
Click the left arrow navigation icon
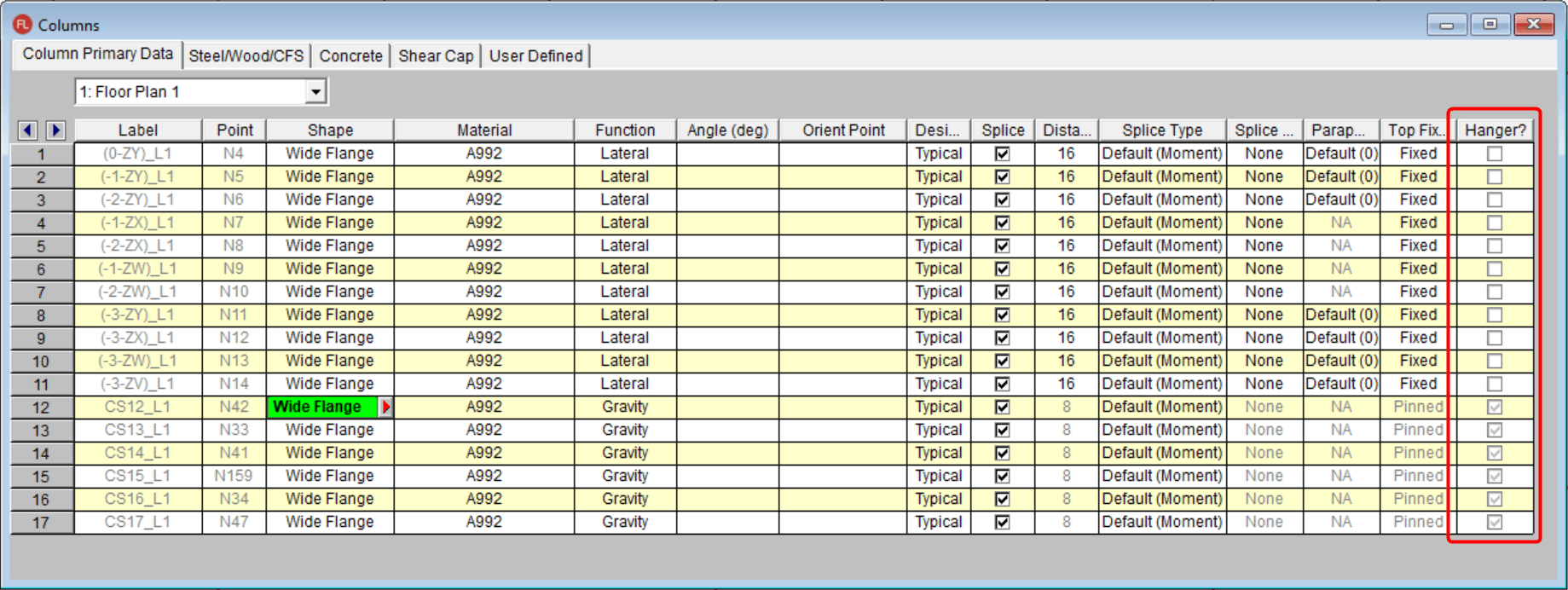[x=27, y=130]
